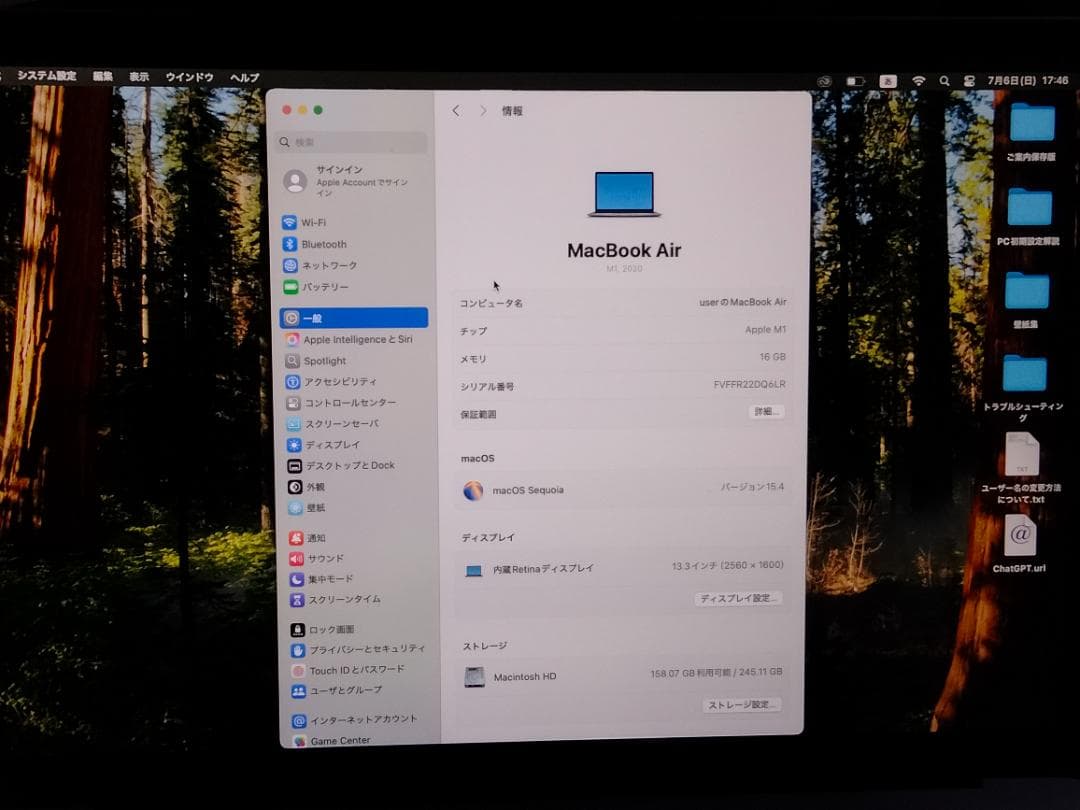Open ユーザとグループ settings
The height and width of the screenshot is (810, 1080).
(336, 690)
